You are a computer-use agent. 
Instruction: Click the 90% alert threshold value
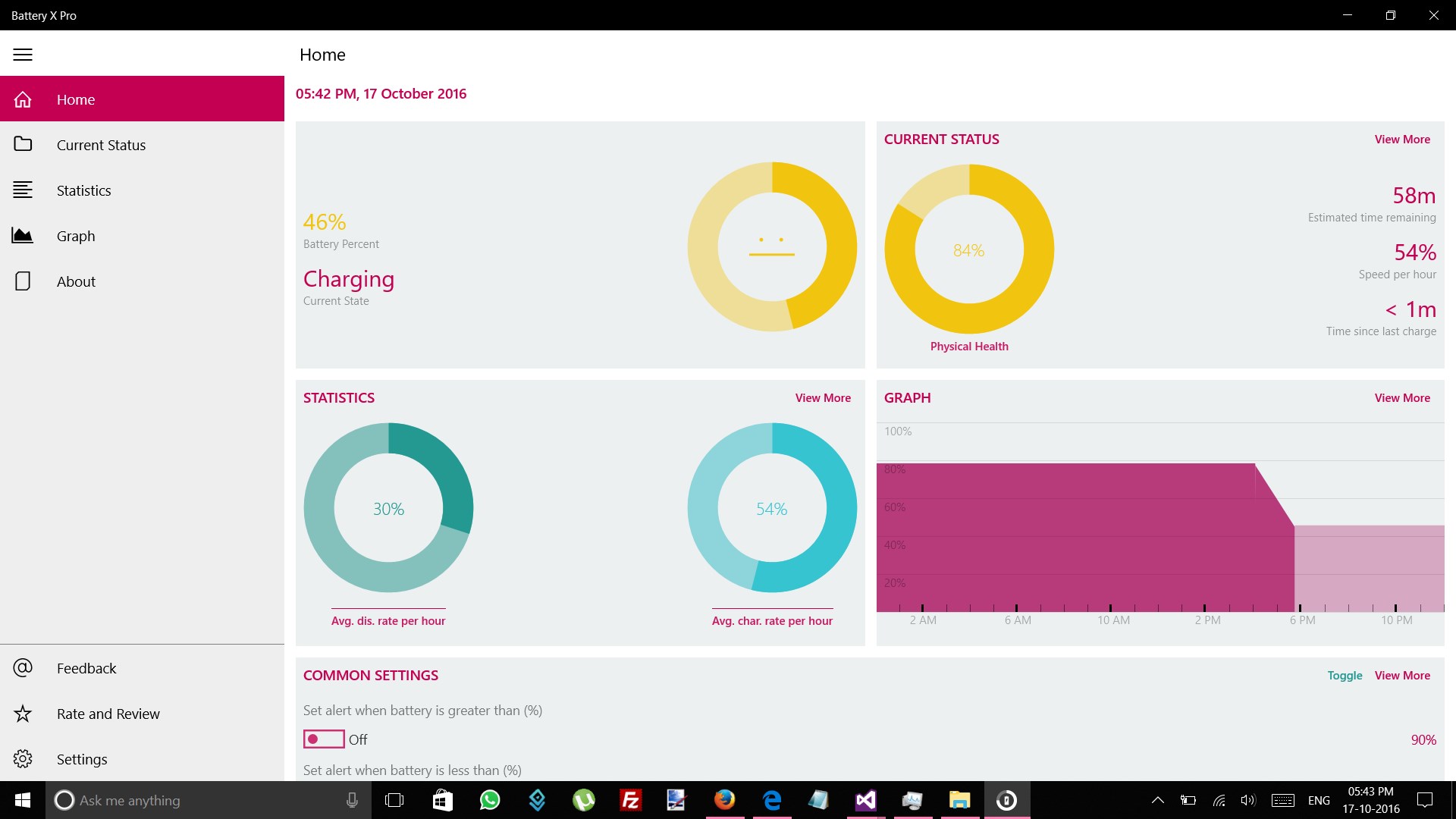coord(1423,740)
